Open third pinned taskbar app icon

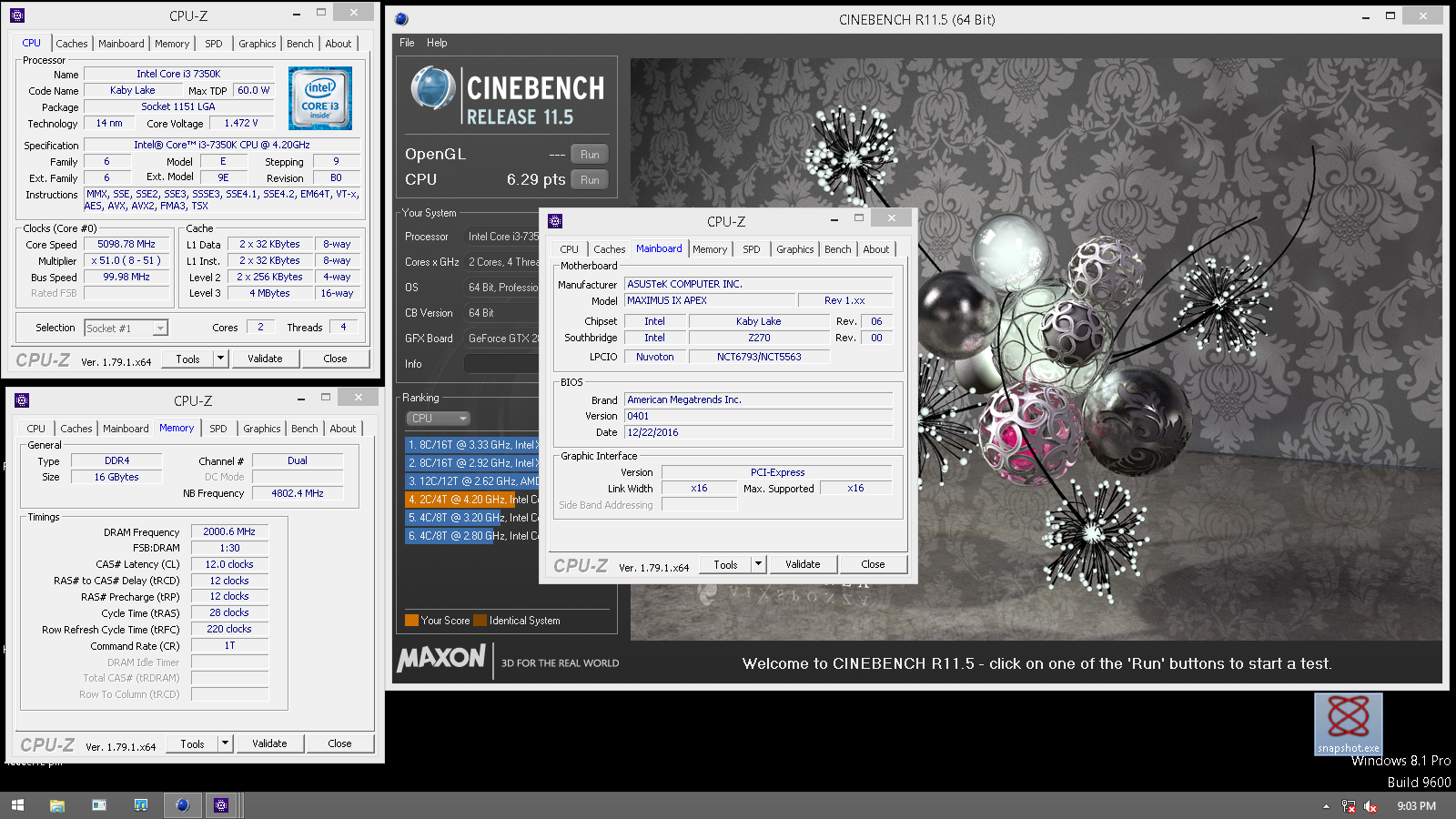pyautogui.click(x=99, y=805)
